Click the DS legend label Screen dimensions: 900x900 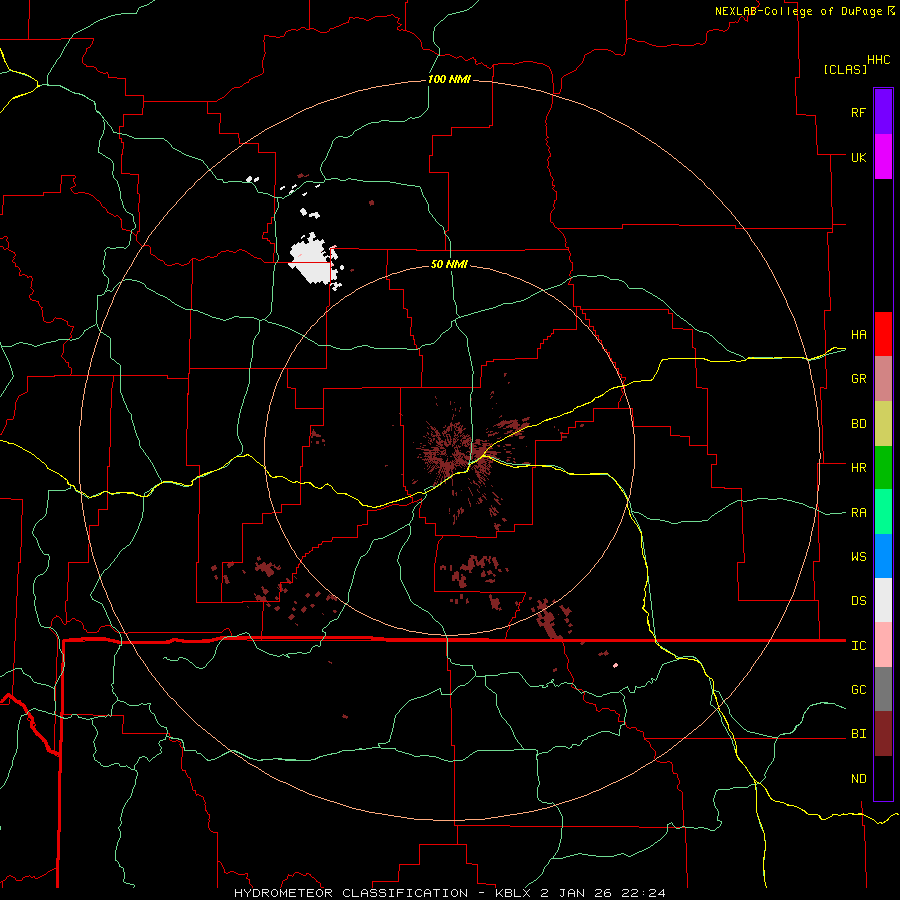coord(858,601)
